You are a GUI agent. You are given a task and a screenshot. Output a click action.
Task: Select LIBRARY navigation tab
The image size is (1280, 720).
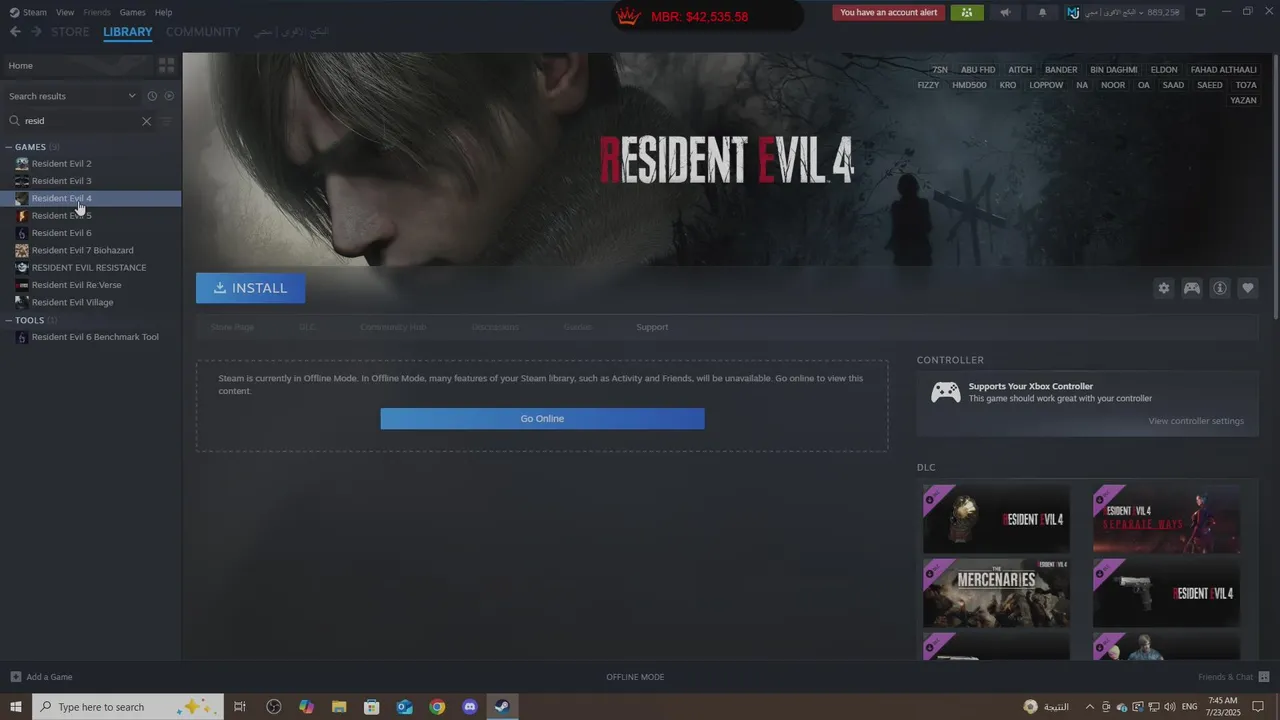click(x=128, y=32)
